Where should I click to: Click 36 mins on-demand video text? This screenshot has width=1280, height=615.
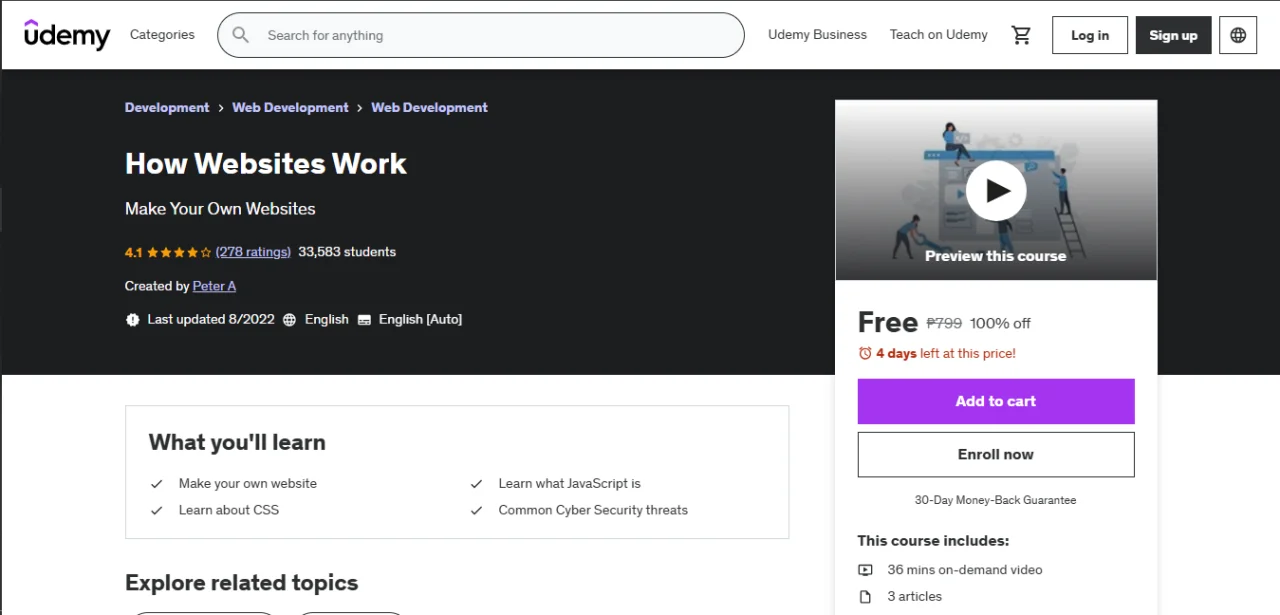pos(965,570)
